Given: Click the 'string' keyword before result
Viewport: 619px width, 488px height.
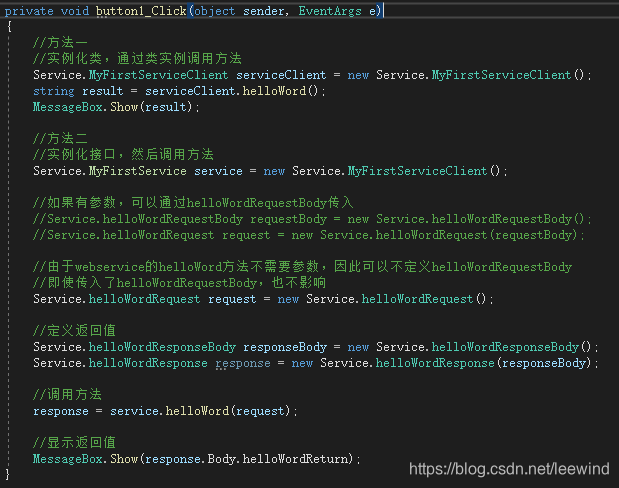Looking at the screenshot, I should click(54, 91).
